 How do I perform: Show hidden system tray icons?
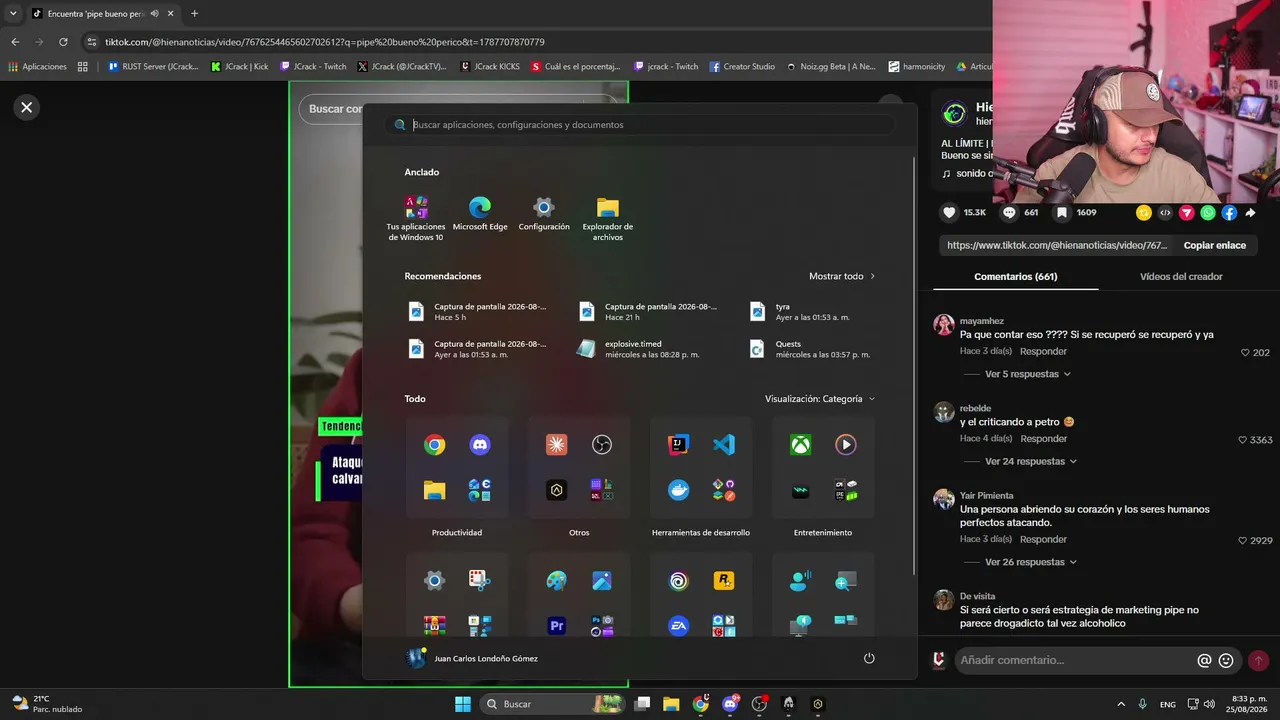click(1121, 704)
